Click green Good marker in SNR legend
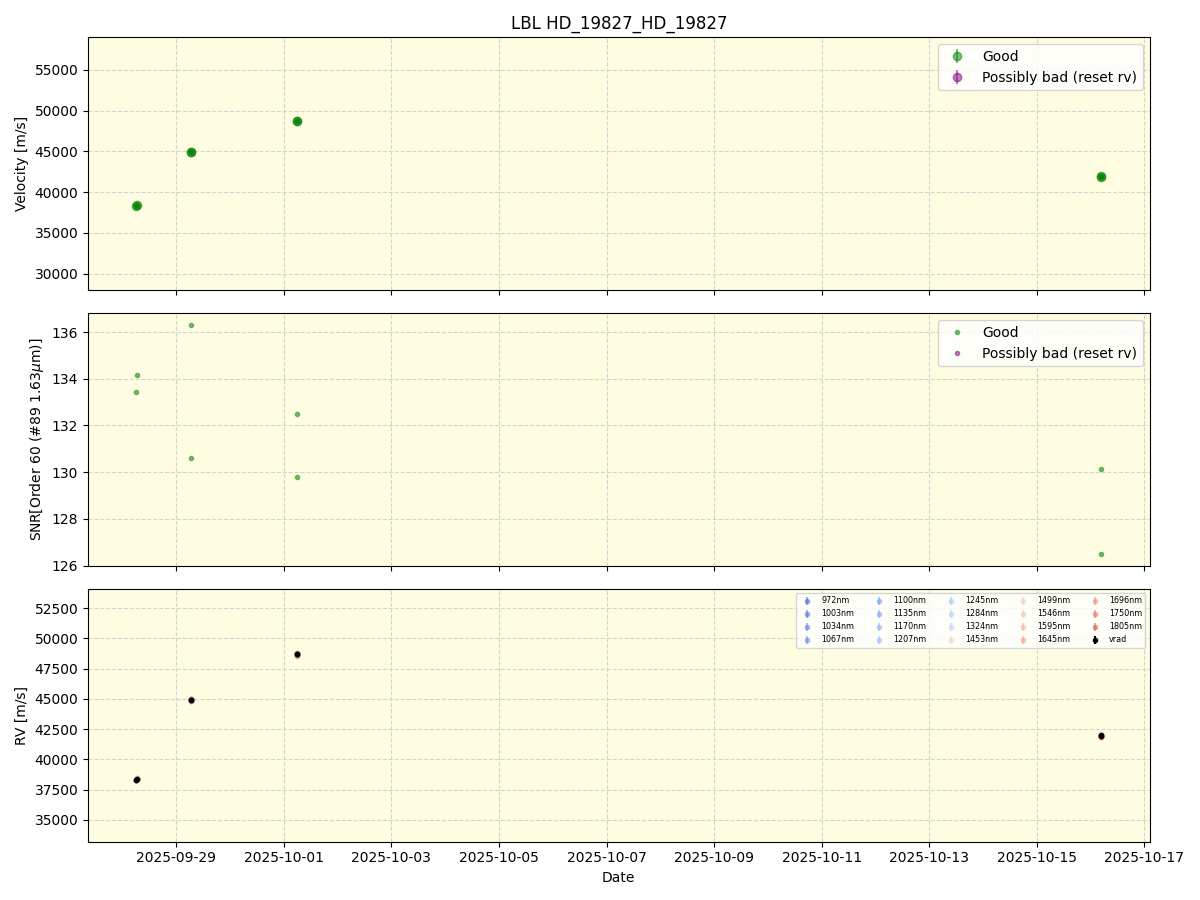The height and width of the screenshot is (900, 1200). coord(957,332)
